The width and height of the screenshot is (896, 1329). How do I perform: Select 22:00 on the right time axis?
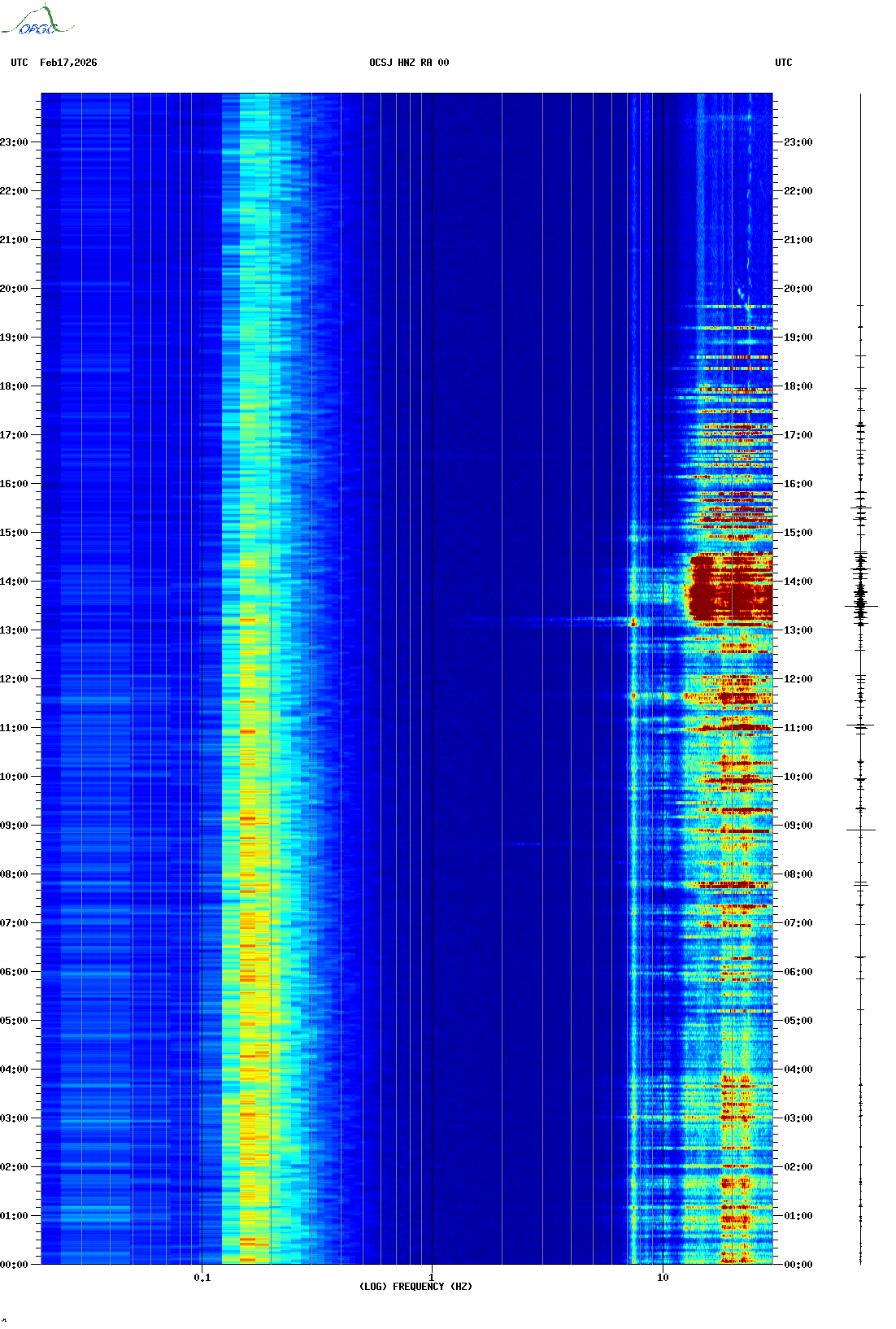tap(798, 191)
